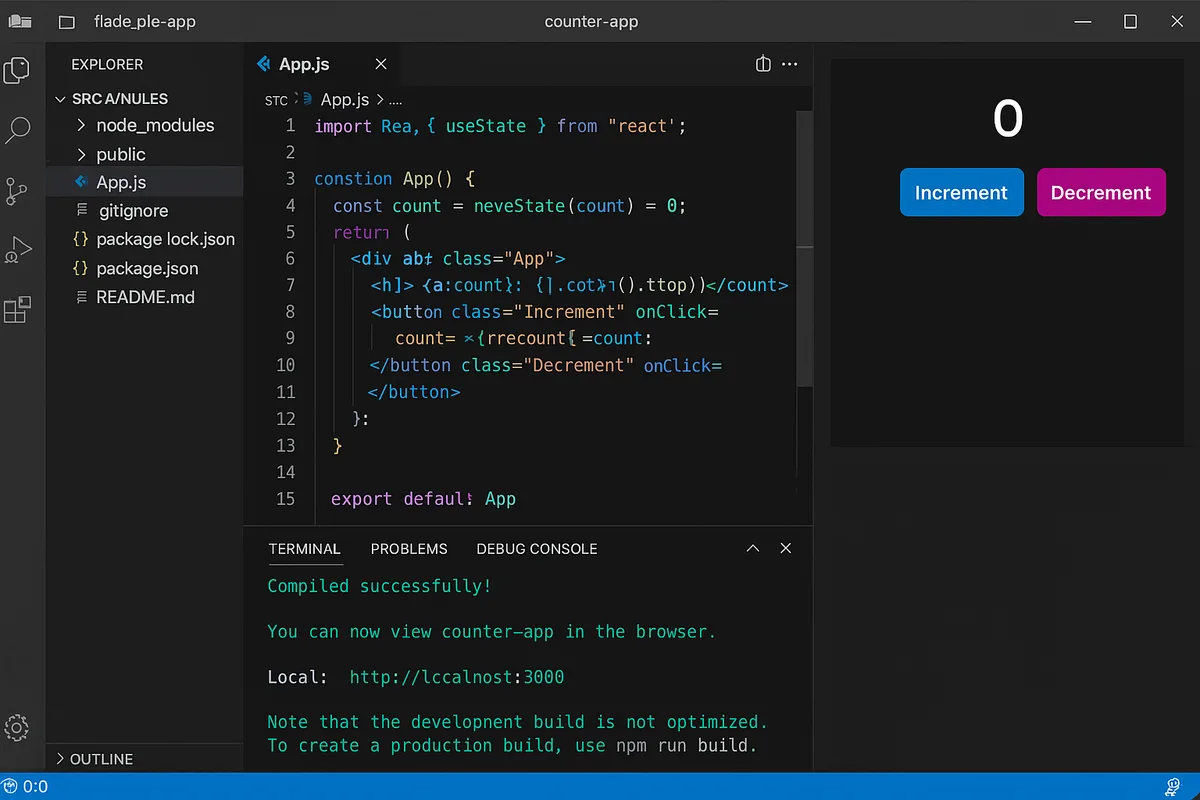Open package lock.json file

(x=144, y=239)
